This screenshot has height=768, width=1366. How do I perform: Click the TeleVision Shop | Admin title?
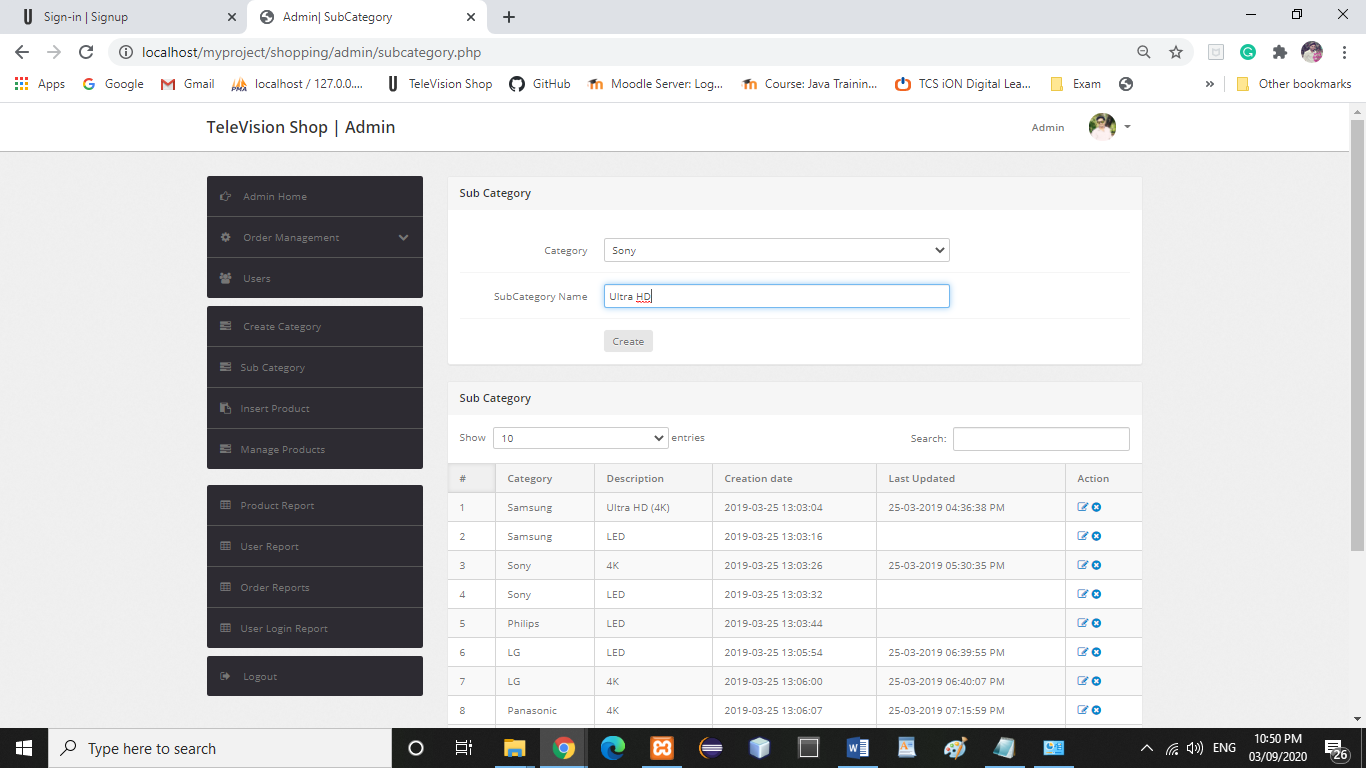301,127
